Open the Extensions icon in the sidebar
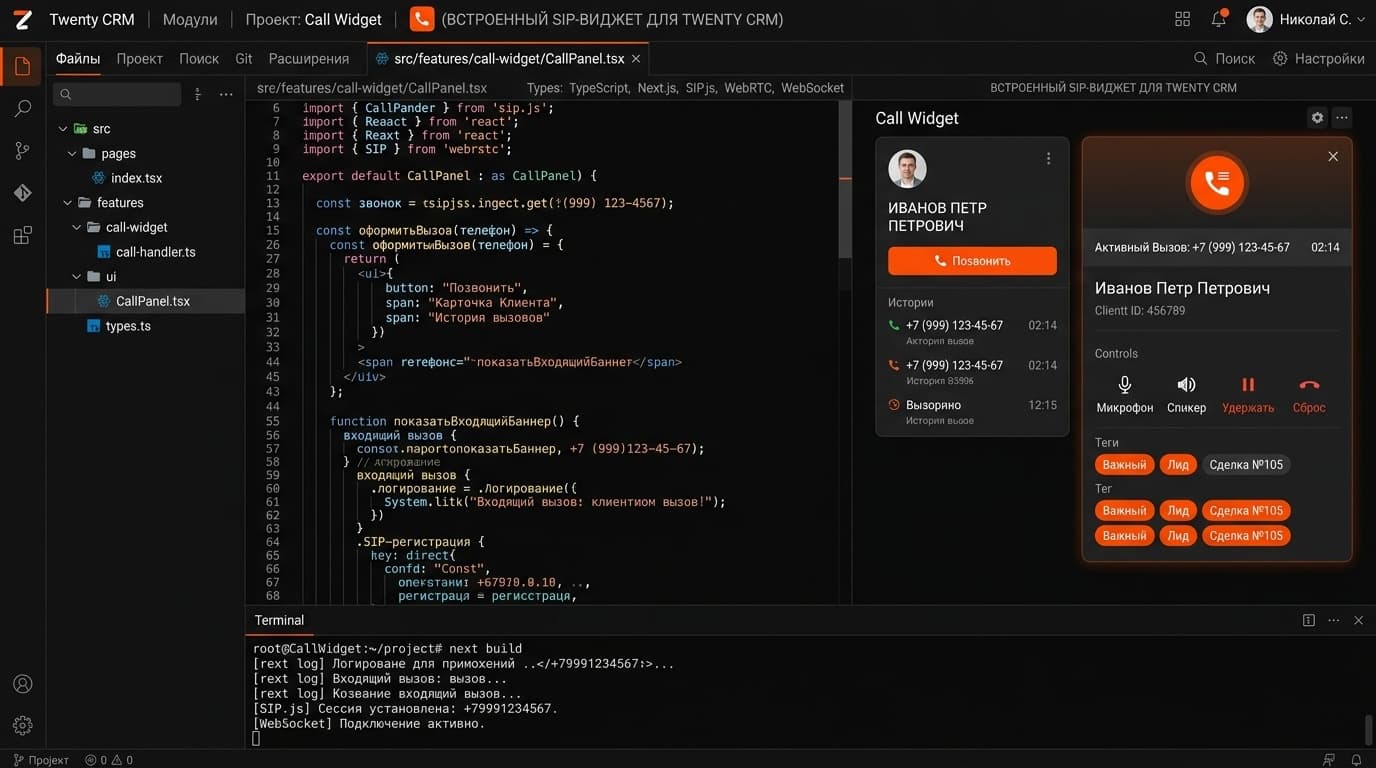The height and width of the screenshot is (768, 1376). click(x=22, y=236)
